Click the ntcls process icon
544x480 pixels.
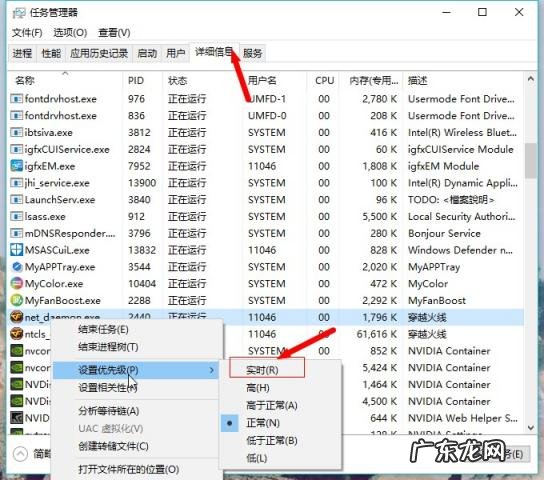pyautogui.click(x=16, y=334)
